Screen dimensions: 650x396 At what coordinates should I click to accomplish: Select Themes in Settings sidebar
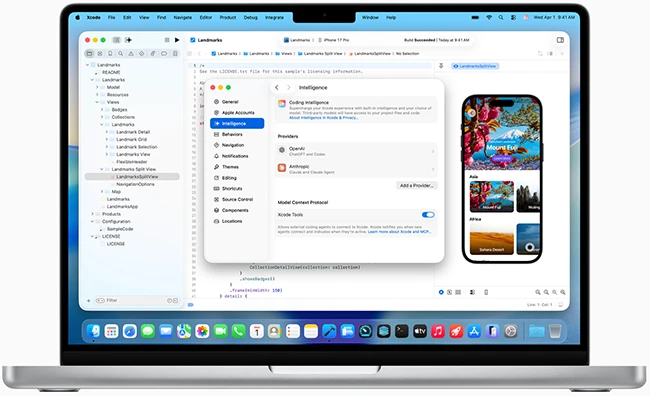[x=237, y=167]
